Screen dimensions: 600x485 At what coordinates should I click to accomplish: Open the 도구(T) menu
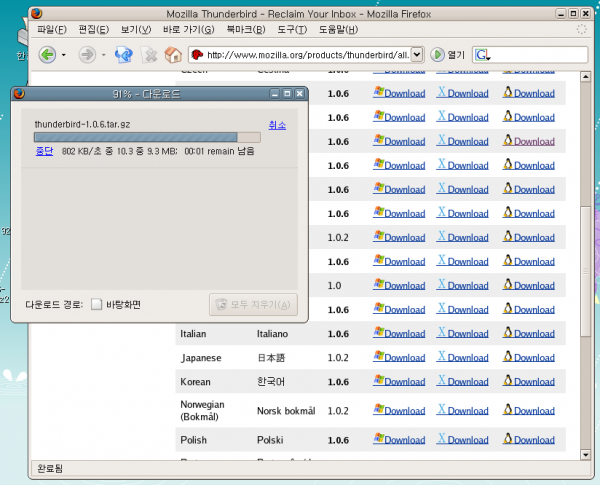coord(292,29)
